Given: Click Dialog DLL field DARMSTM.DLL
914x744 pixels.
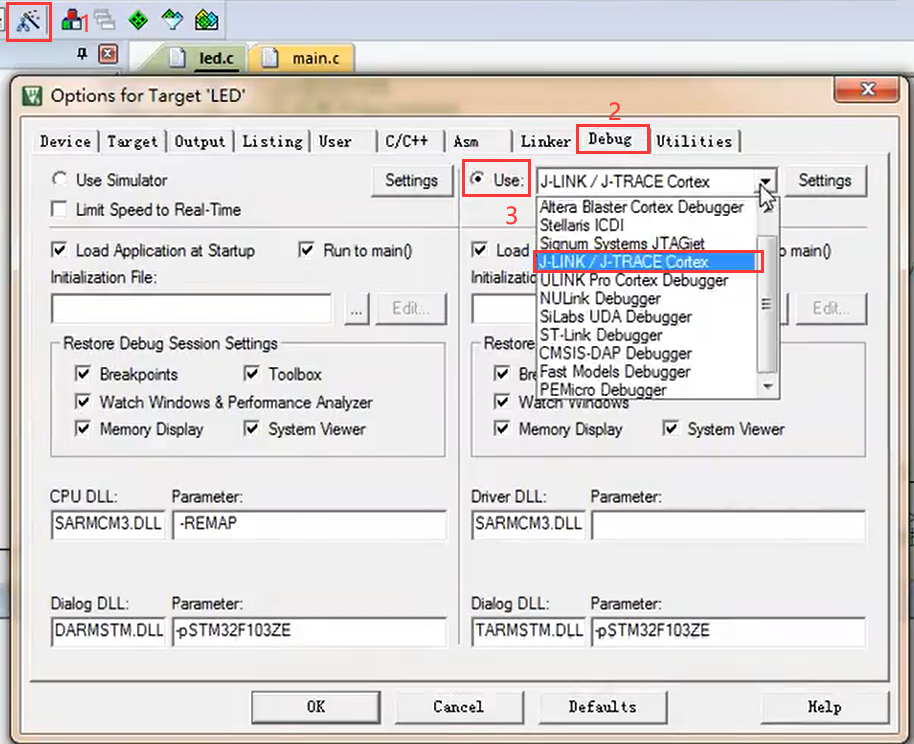Looking at the screenshot, I should pos(108,631).
